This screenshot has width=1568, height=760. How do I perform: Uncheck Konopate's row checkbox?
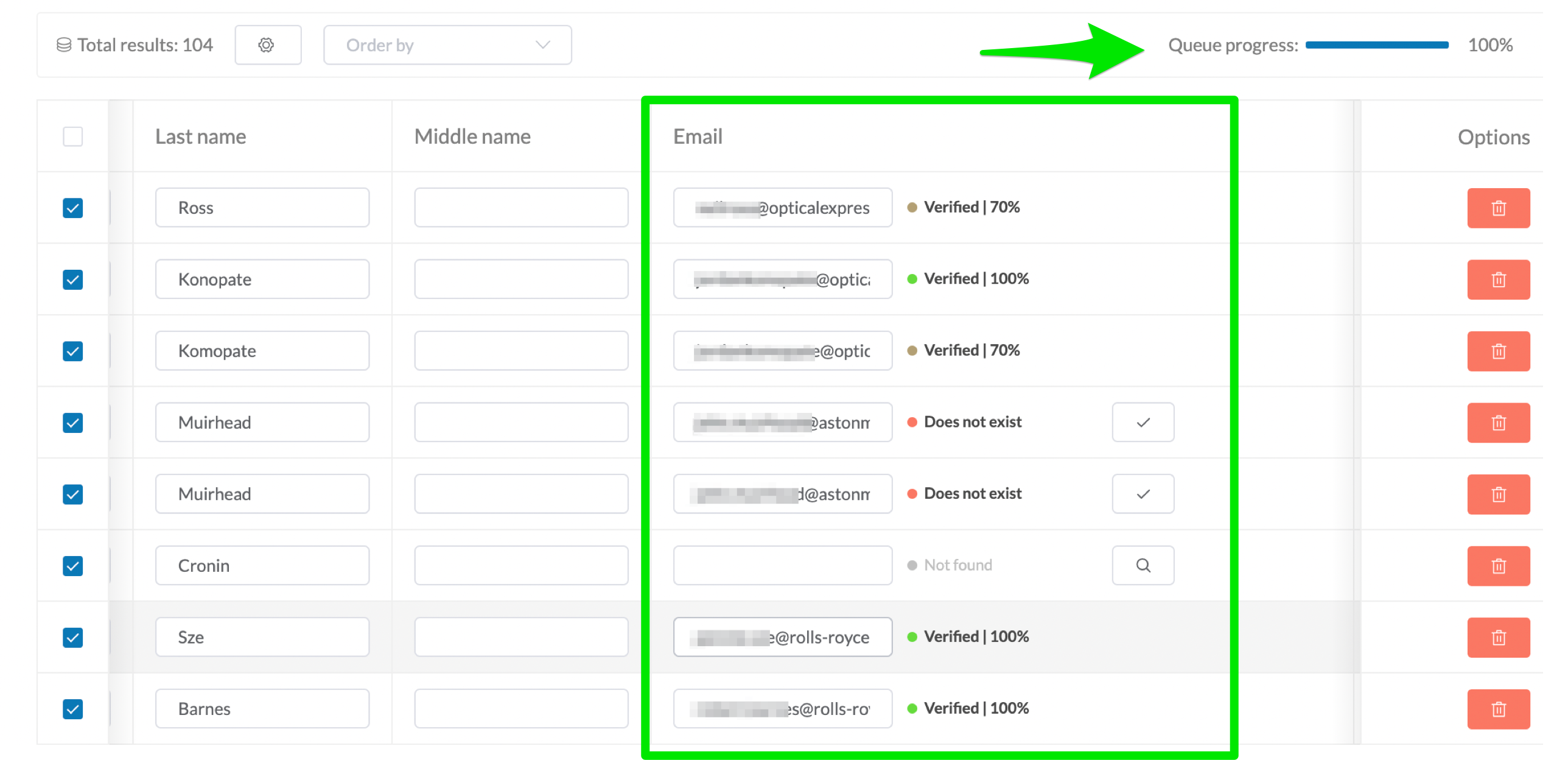coord(72,280)
